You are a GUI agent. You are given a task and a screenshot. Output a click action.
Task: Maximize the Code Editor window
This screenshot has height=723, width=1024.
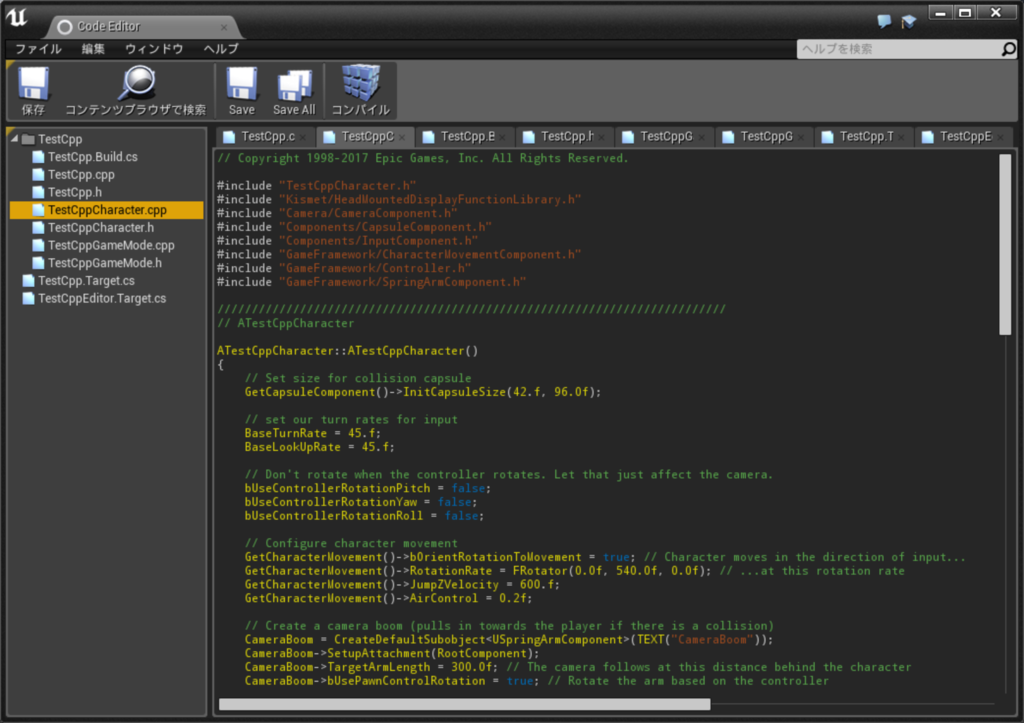click(965, 13)
